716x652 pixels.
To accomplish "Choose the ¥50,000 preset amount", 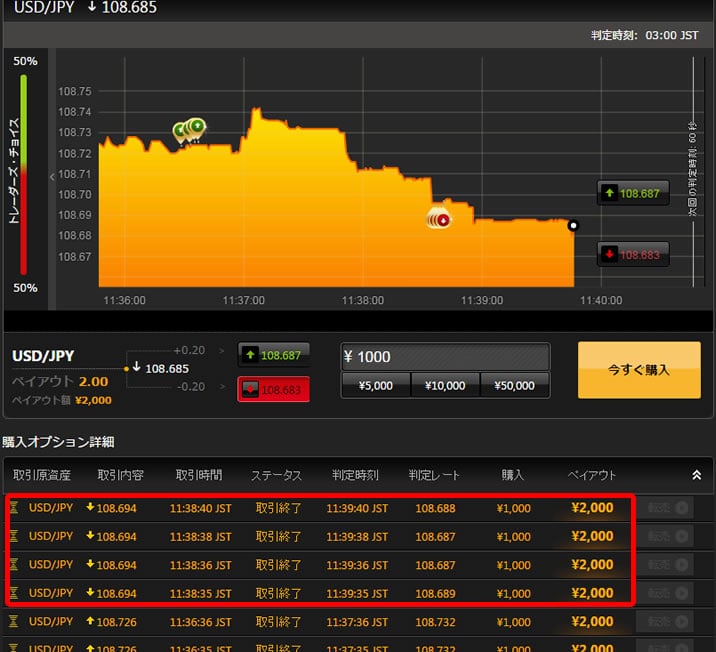I will coord(515,385).
